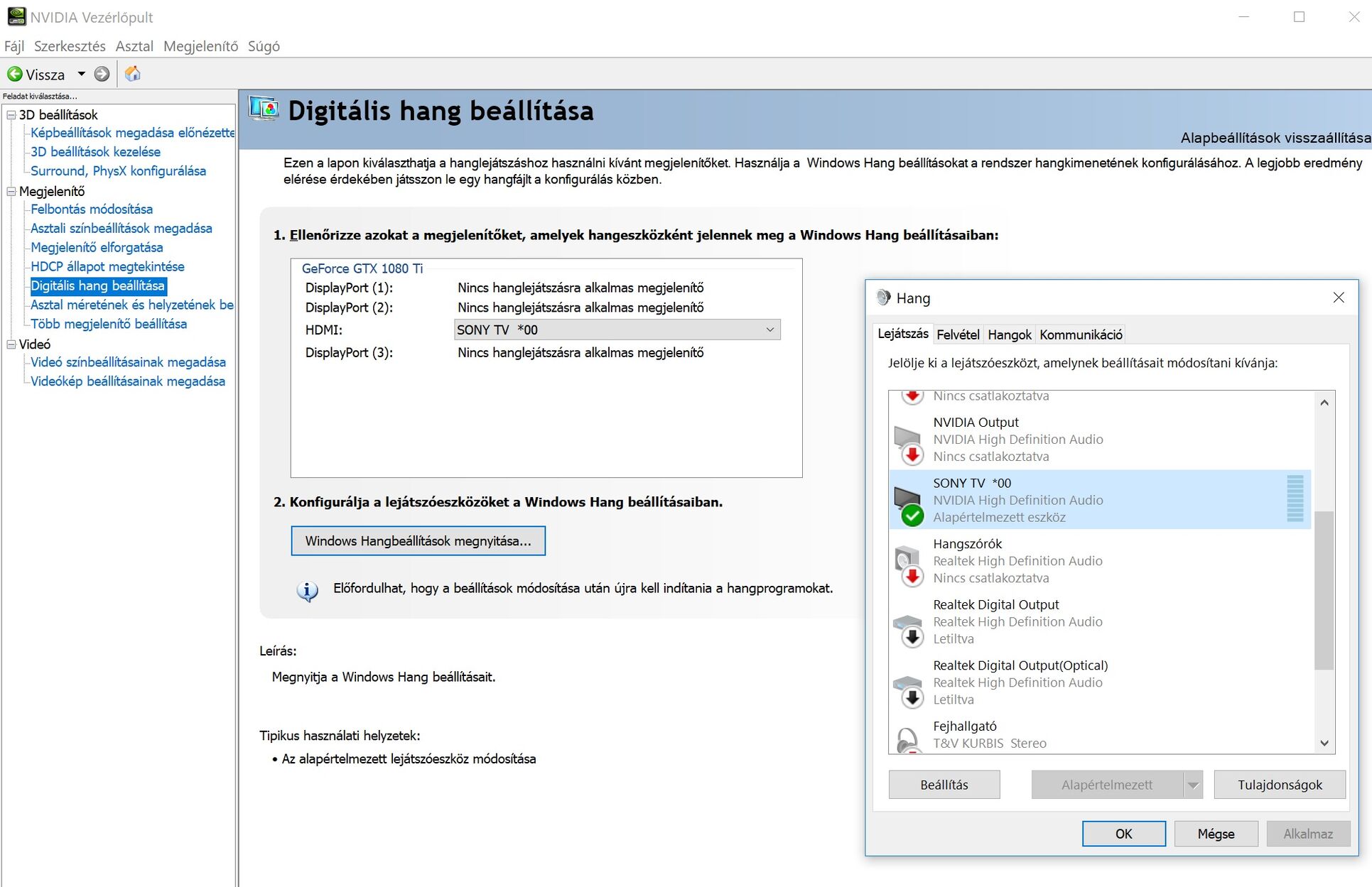The width and height of the screenshot is (1372, 887).
Task: Collapse the Megjelenítő tree node
Action: coord(11,191)
